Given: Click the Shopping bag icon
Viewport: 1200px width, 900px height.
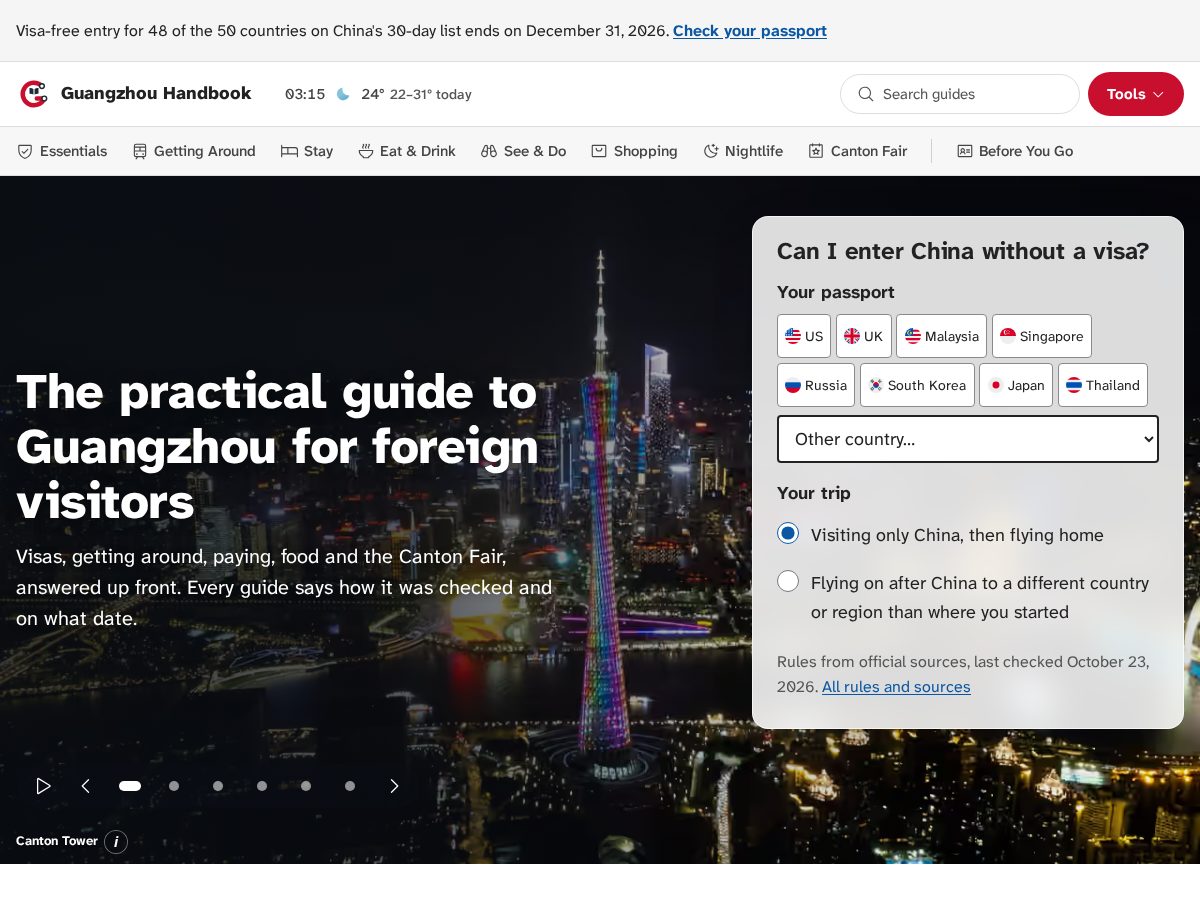Looking at the screenshot, I should tap(599, 151).
